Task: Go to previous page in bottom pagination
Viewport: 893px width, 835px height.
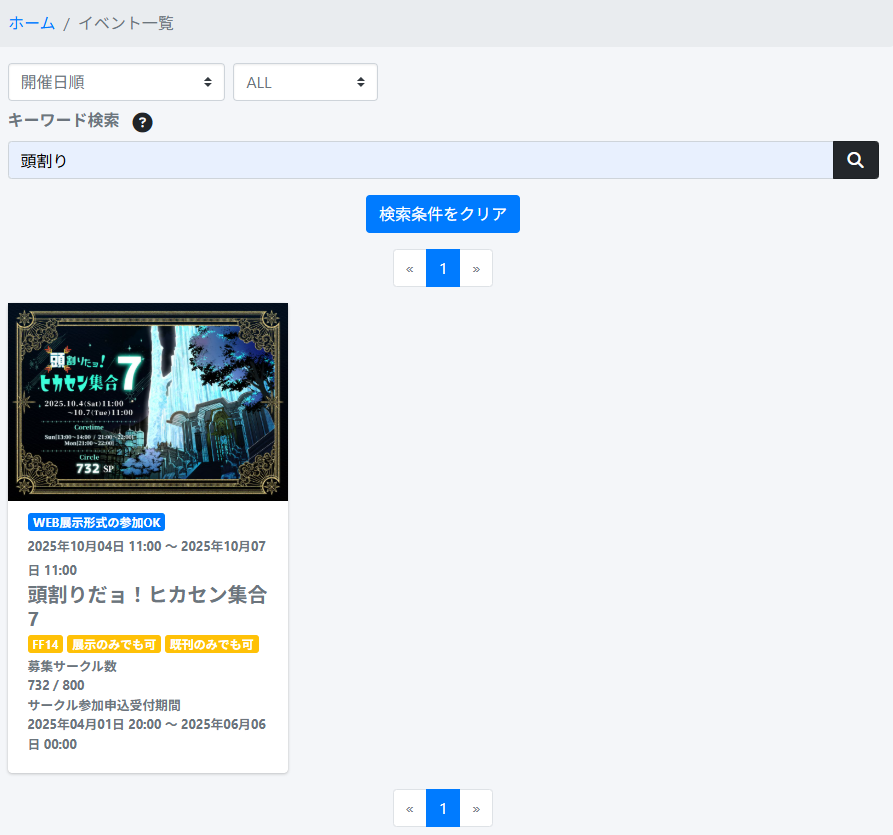Action: pyautogui.click(x=410, y=808)
